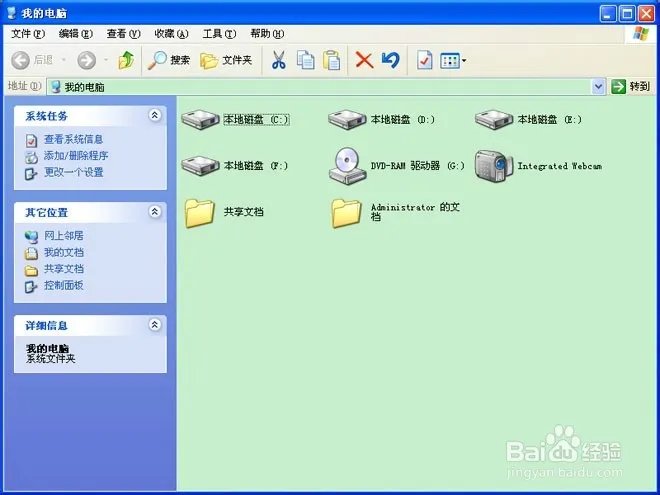Screen dimensions: 660x495
Task: Open the Views dropdown button
Action: 453,61
